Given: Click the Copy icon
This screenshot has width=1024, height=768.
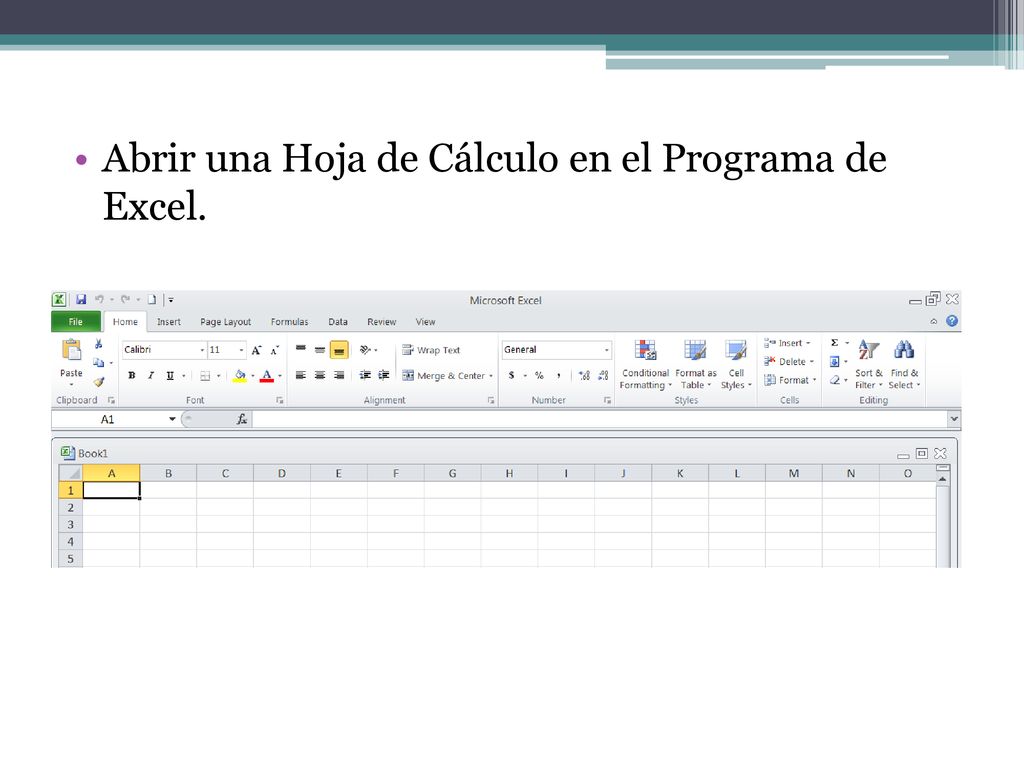Looking at the screenshot, I should [x=99, y=362].
